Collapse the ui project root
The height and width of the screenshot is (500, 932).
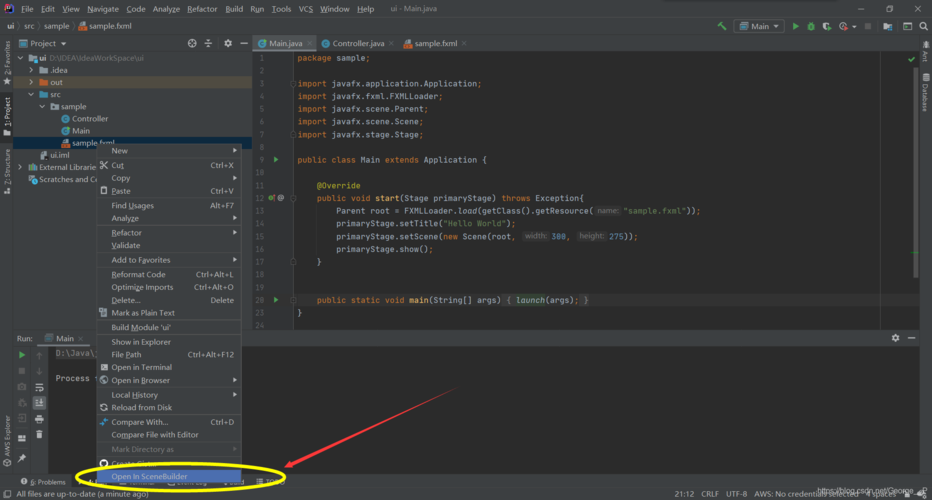click(21, 58)
